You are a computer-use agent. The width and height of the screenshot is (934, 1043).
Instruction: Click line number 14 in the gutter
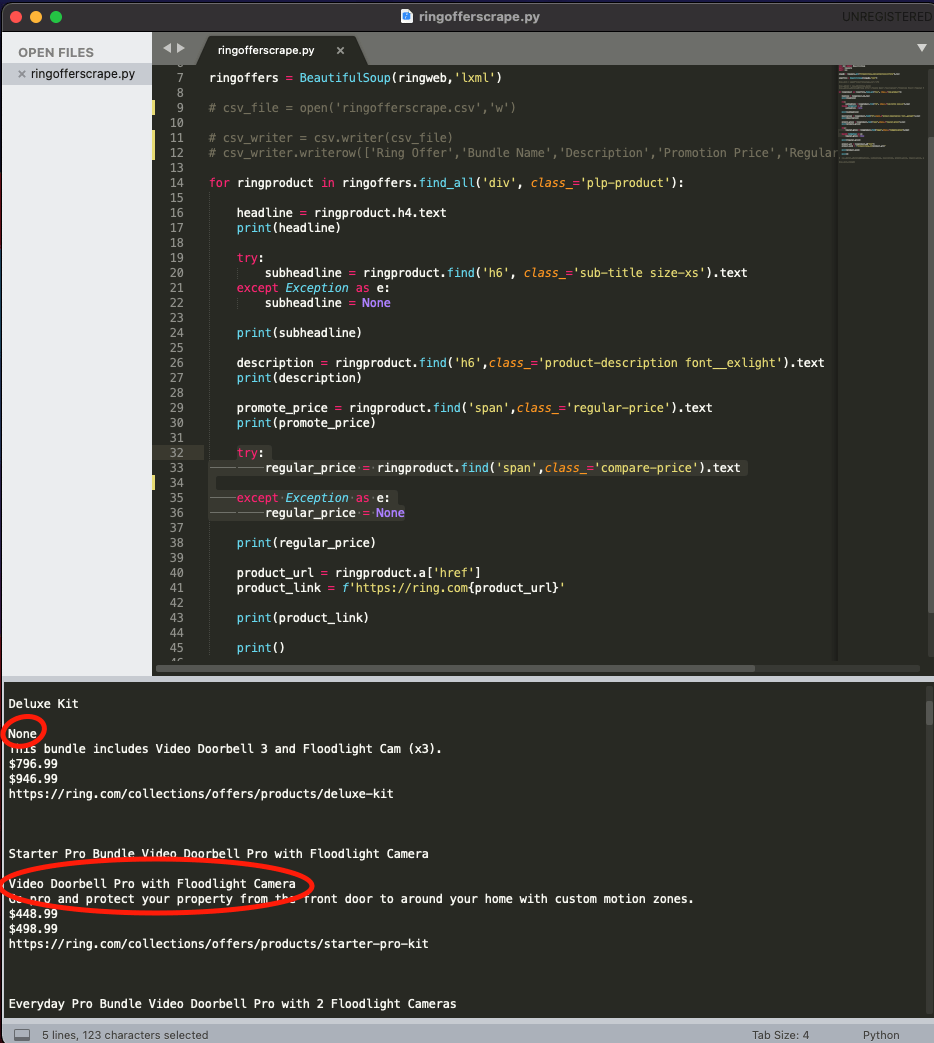[x=176, y=183]
